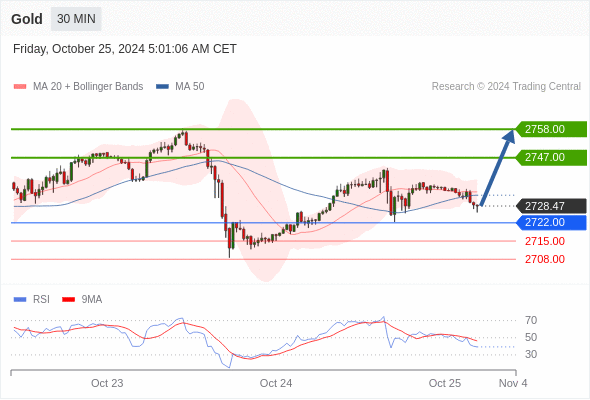Click the 2758.00 resistance price tag
The image size is (590, 400).
tap(551, 129)
